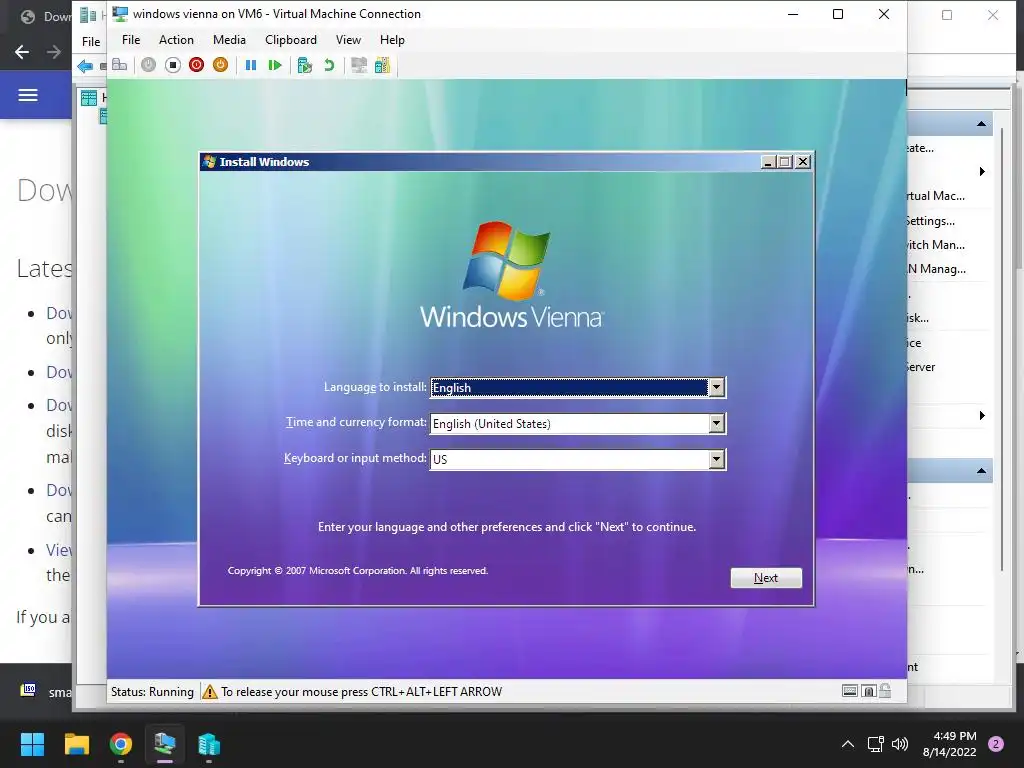Open the volume control in the tray
The width and height of the screenshot is (1024, 768).
[x=900, y=744]
